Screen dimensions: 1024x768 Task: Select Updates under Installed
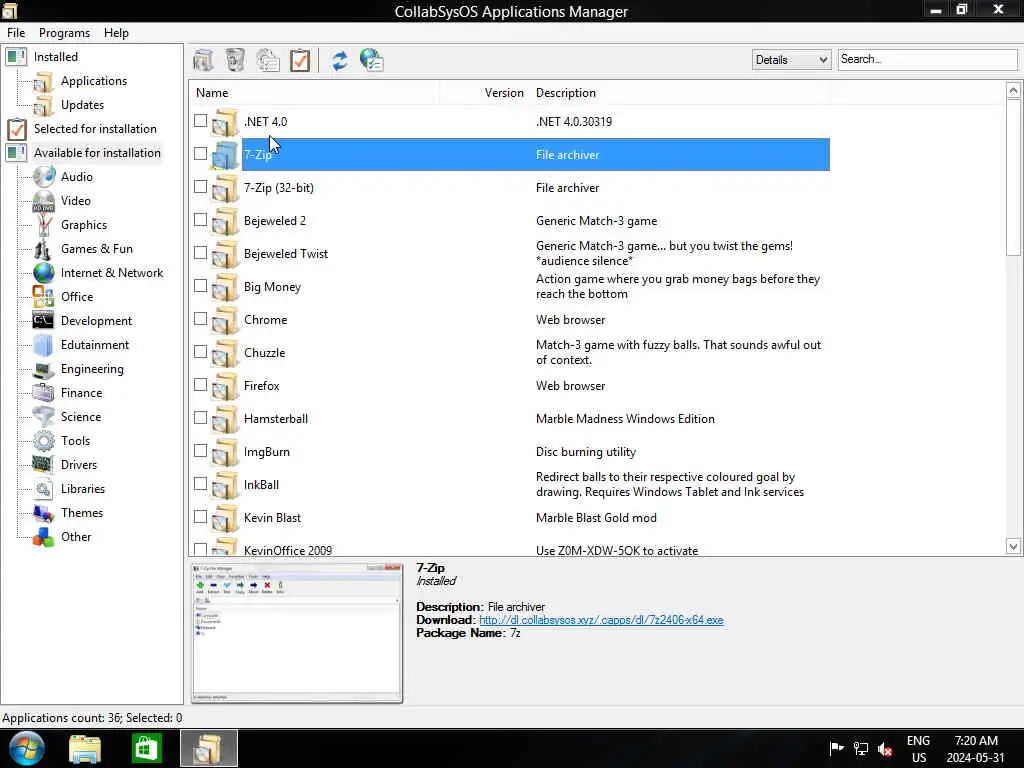pos(82,104)
